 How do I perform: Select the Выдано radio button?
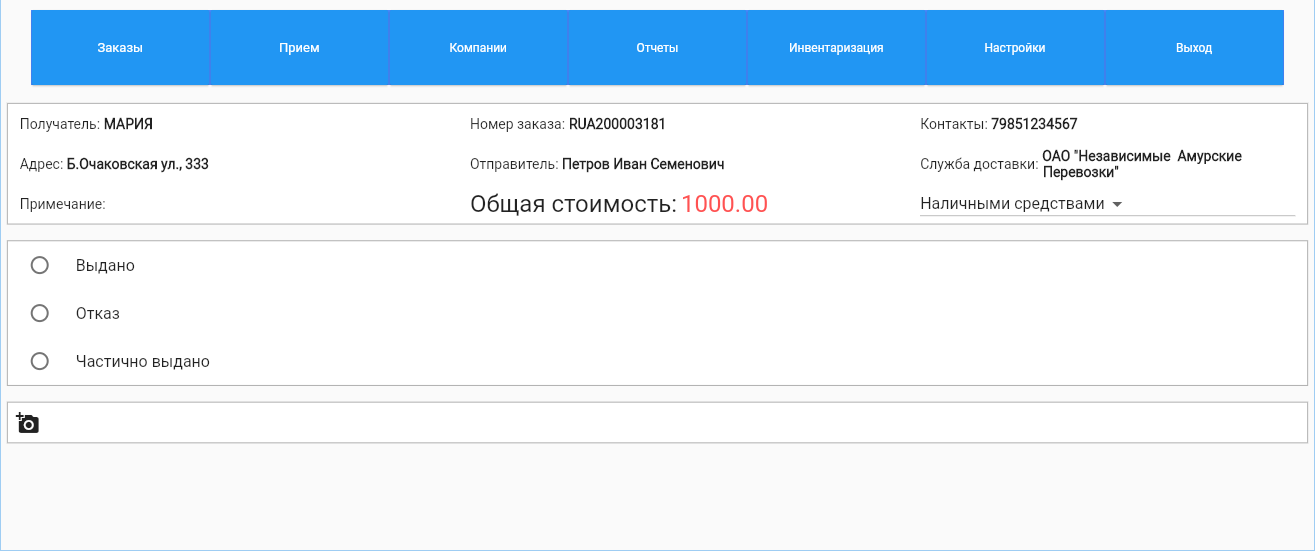coord(40,265)
